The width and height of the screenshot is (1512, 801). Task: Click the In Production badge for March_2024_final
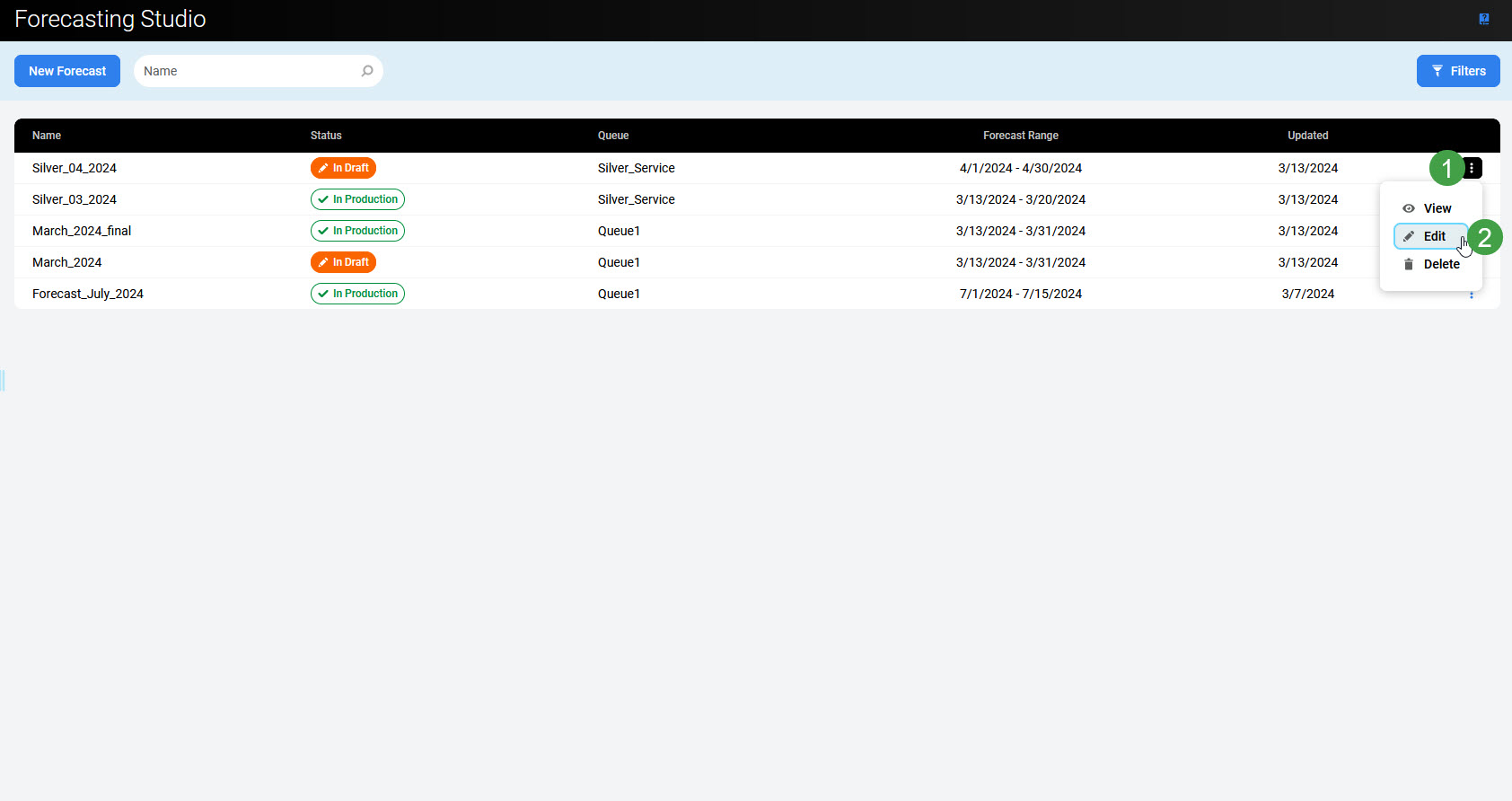click(x=357, y=231)
